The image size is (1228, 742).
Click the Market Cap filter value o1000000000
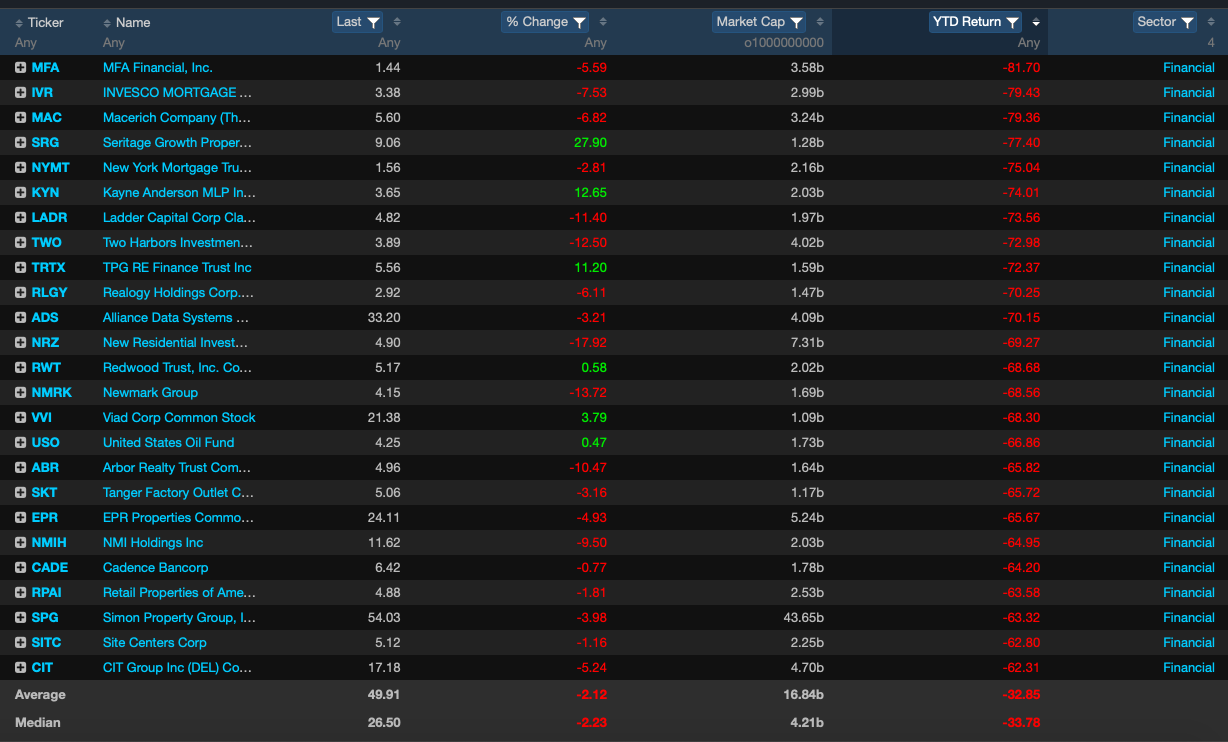coord(784,43)
